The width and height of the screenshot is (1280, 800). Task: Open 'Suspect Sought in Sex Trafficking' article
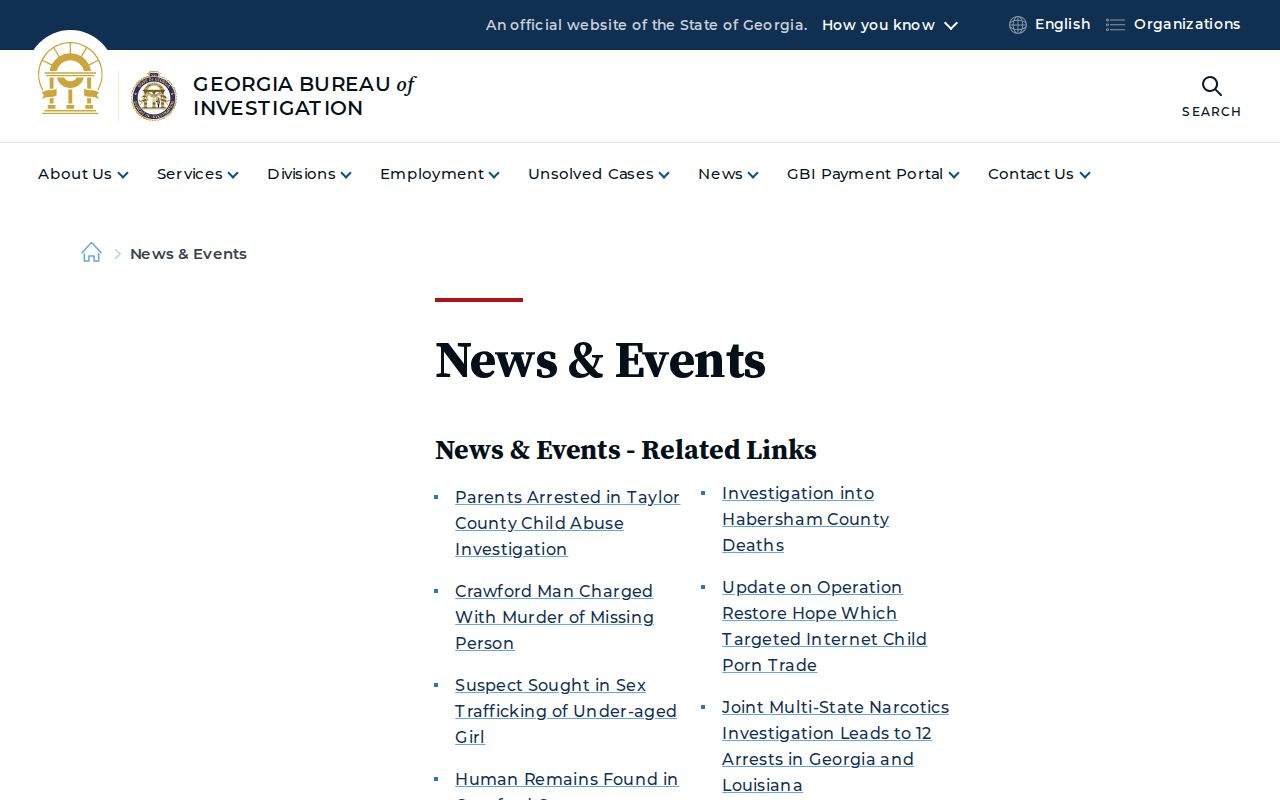(x=566, y=711)
